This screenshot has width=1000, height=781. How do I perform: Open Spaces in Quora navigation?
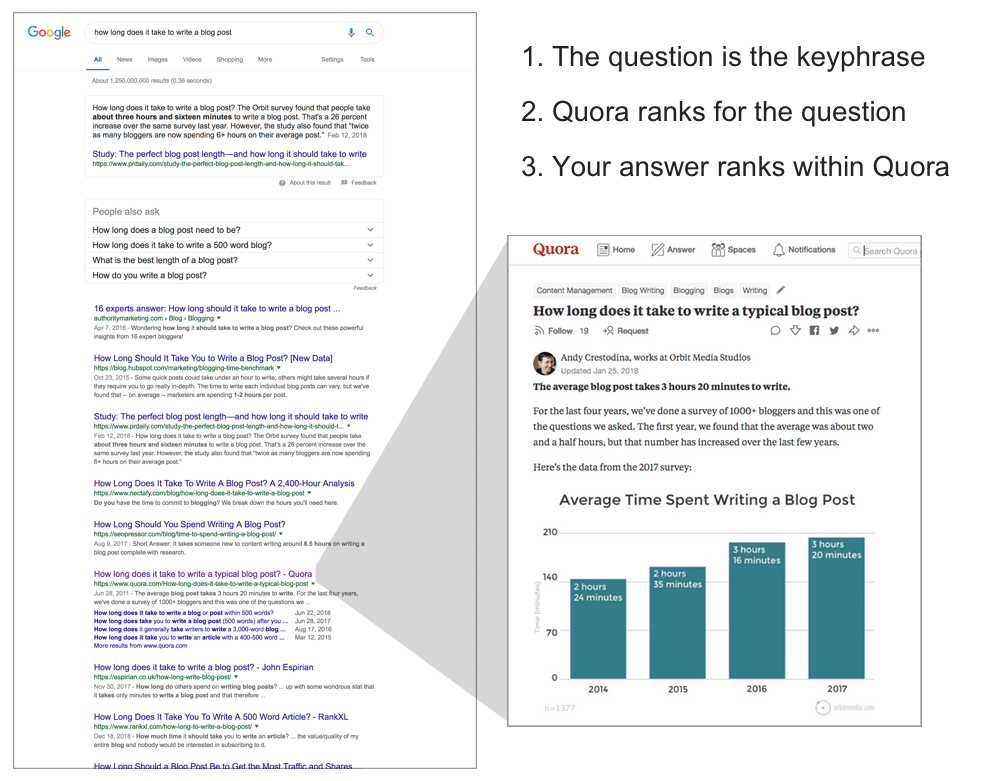click(x=733, y=250)
